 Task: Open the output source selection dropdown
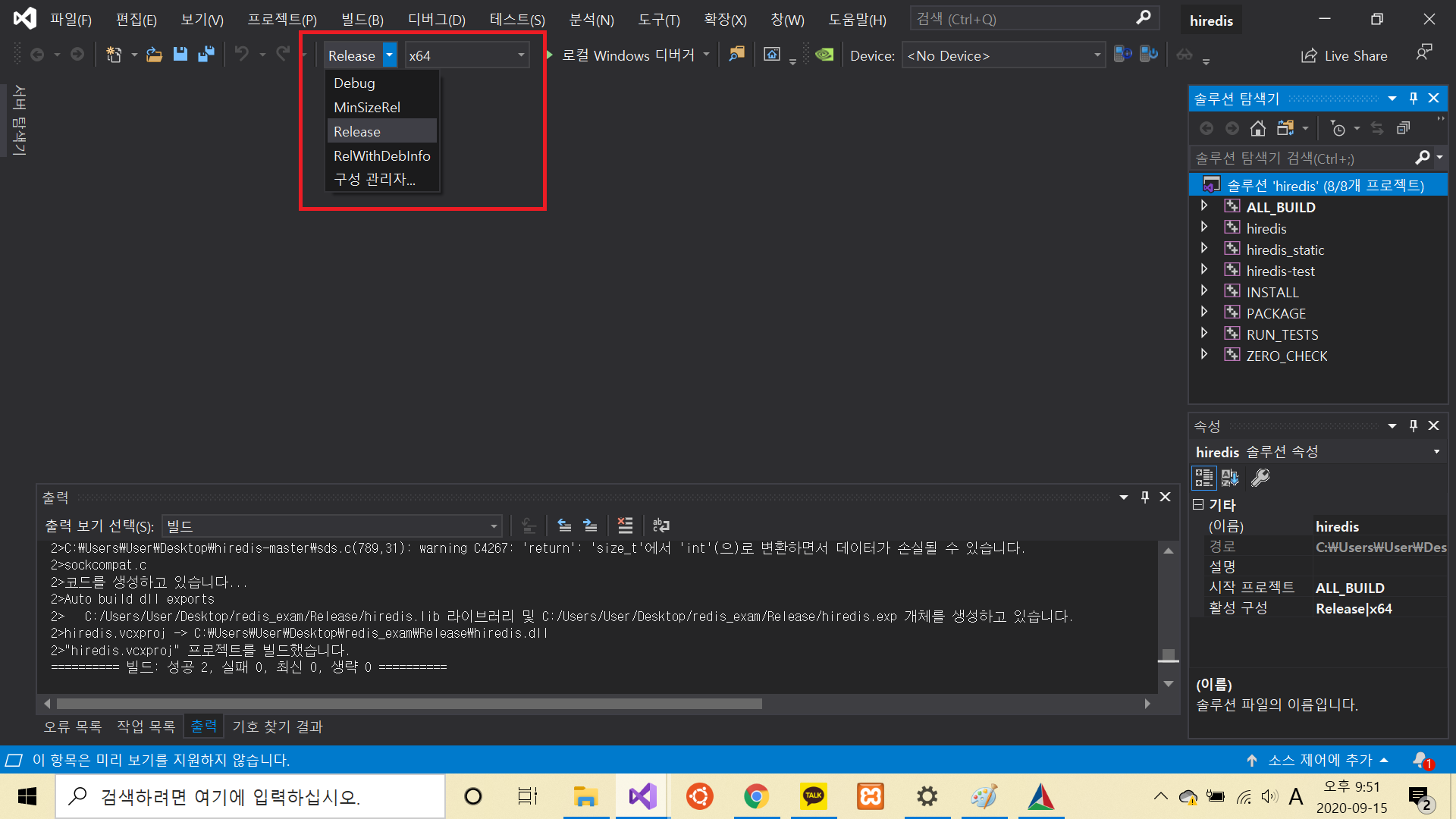494,526
